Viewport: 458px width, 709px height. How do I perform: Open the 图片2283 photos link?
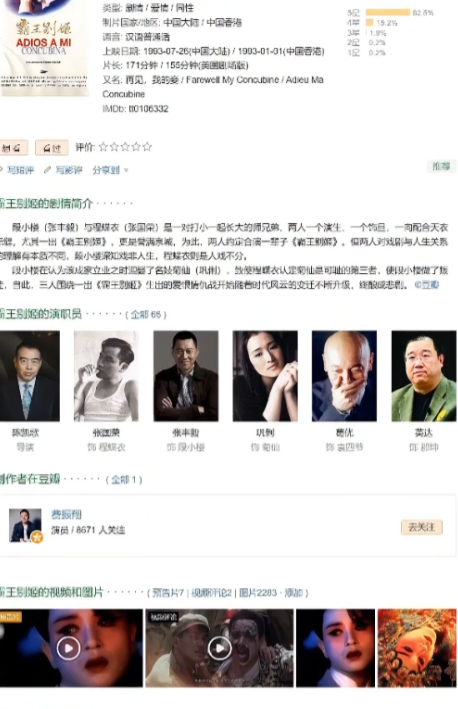click(x=258, y=592)
